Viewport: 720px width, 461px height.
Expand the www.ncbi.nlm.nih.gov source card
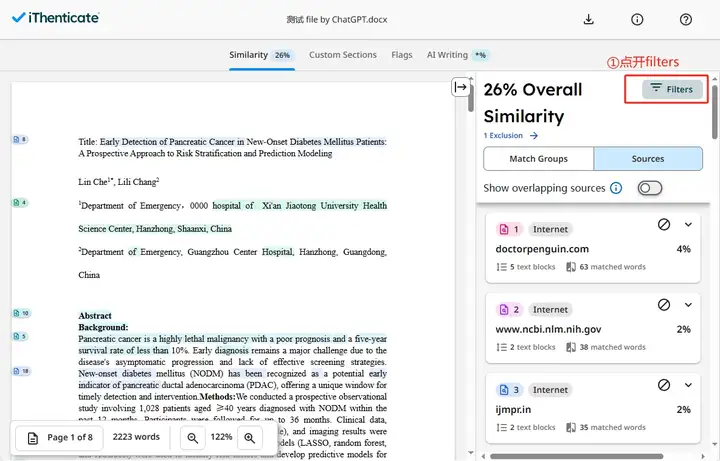[x=688, y=305]
